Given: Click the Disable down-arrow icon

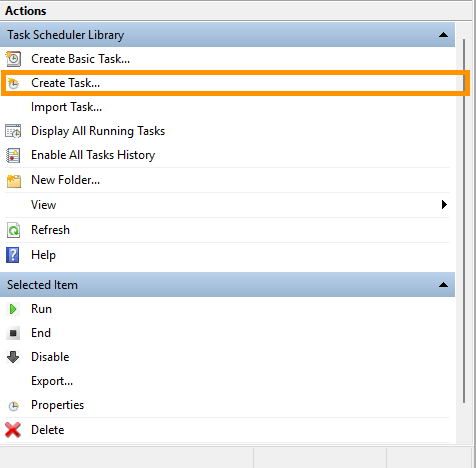Looking at the screenshot, I should tap(13, 357).
